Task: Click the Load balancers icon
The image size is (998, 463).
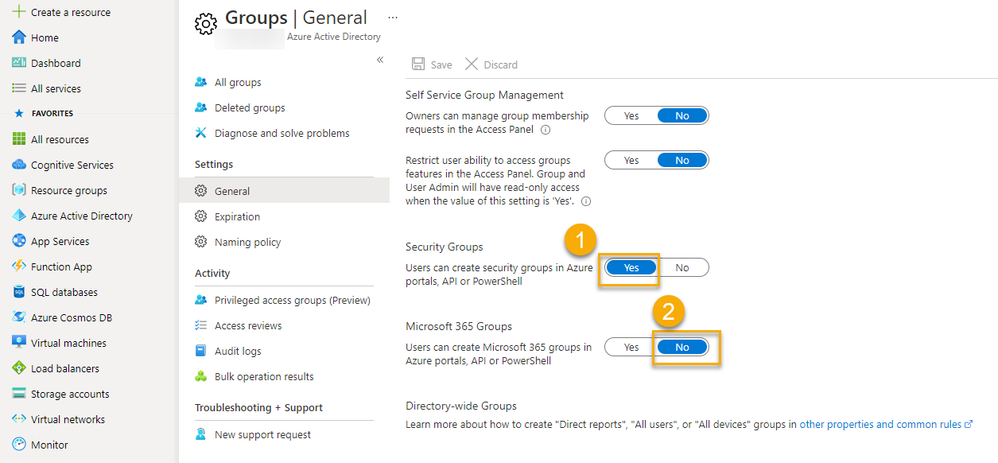Action: (19, 369)
